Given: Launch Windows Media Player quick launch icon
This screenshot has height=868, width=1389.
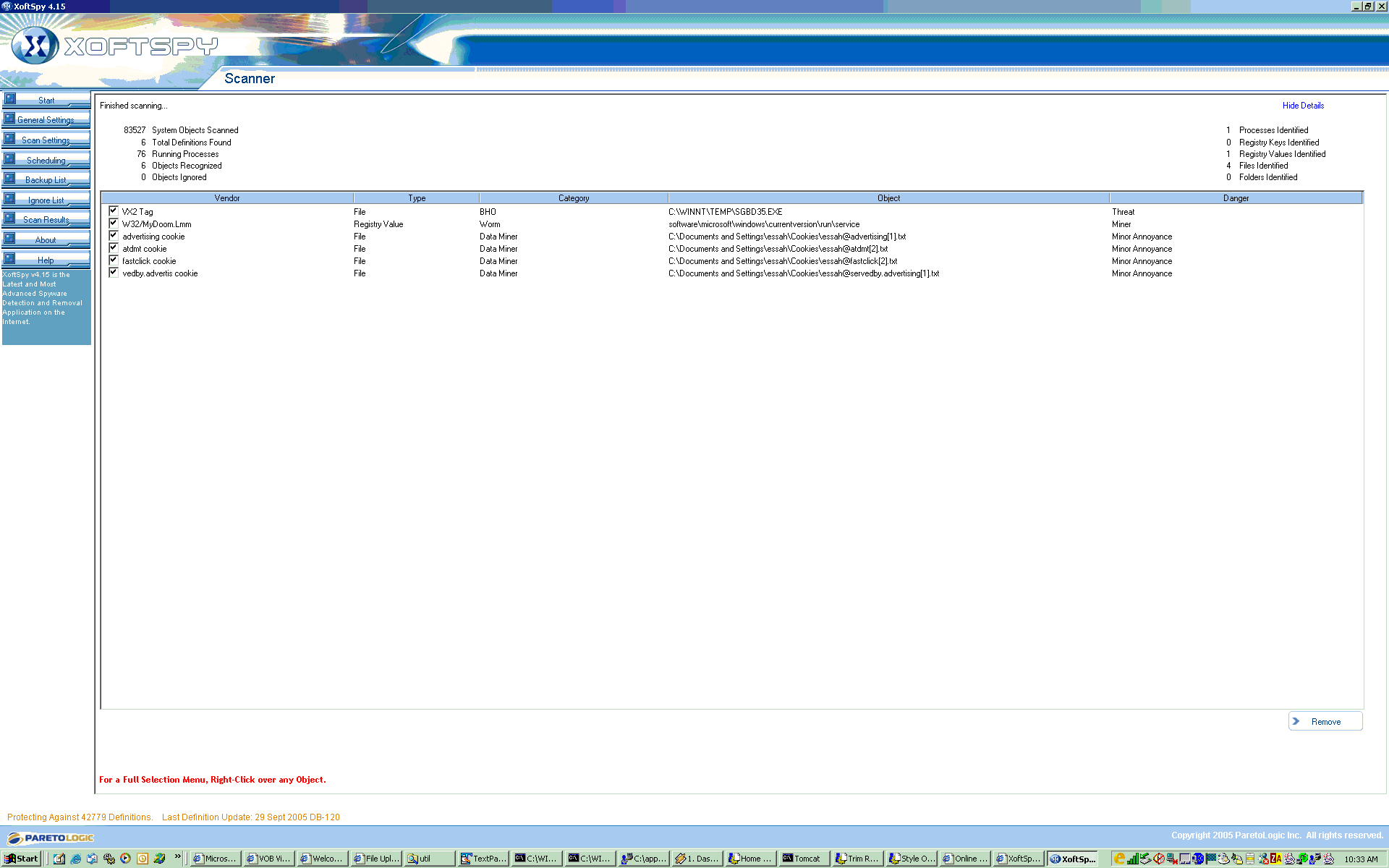Looking at the screenshot, I should coord(126,859).
